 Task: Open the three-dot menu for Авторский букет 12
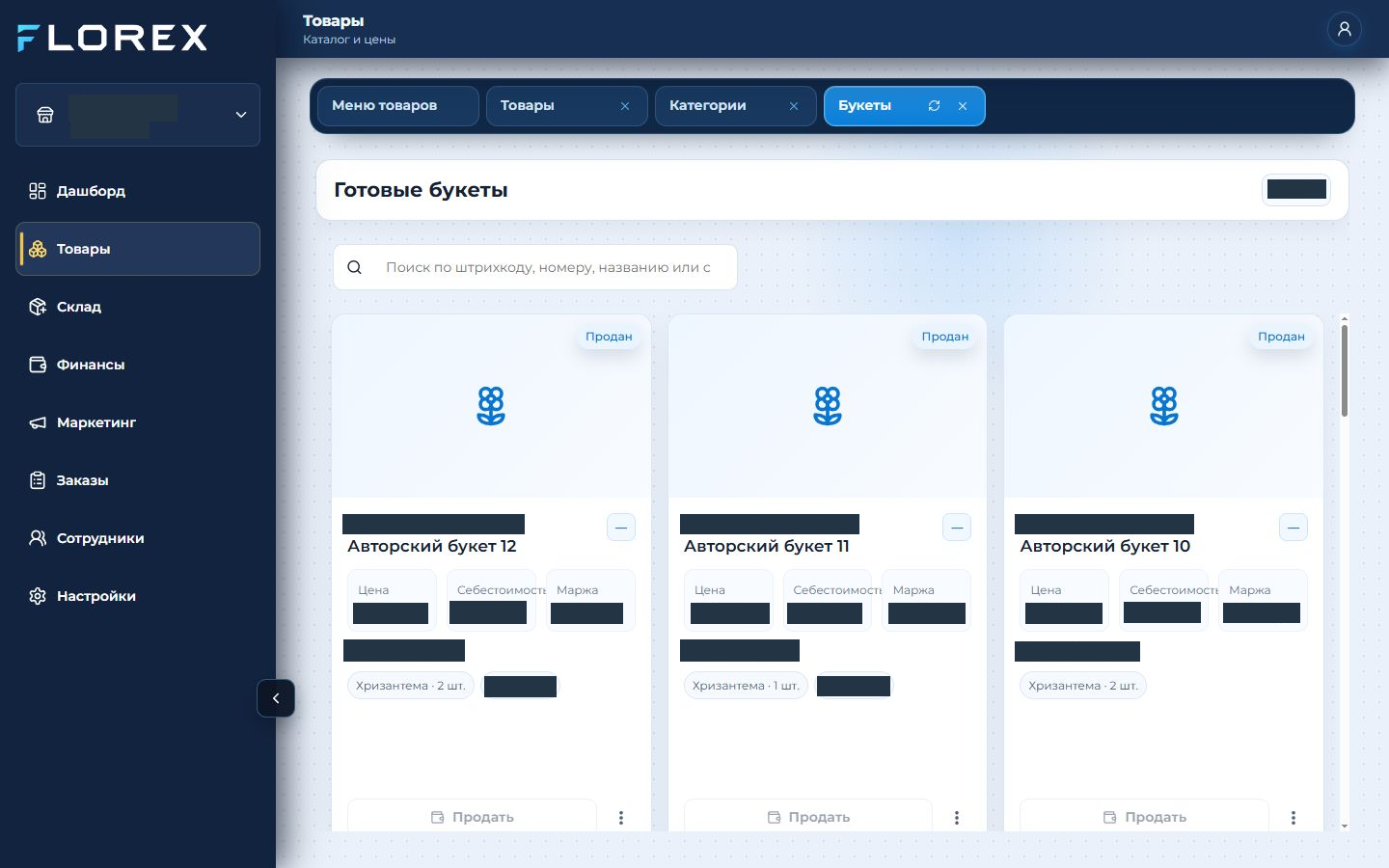coord(621,818)
